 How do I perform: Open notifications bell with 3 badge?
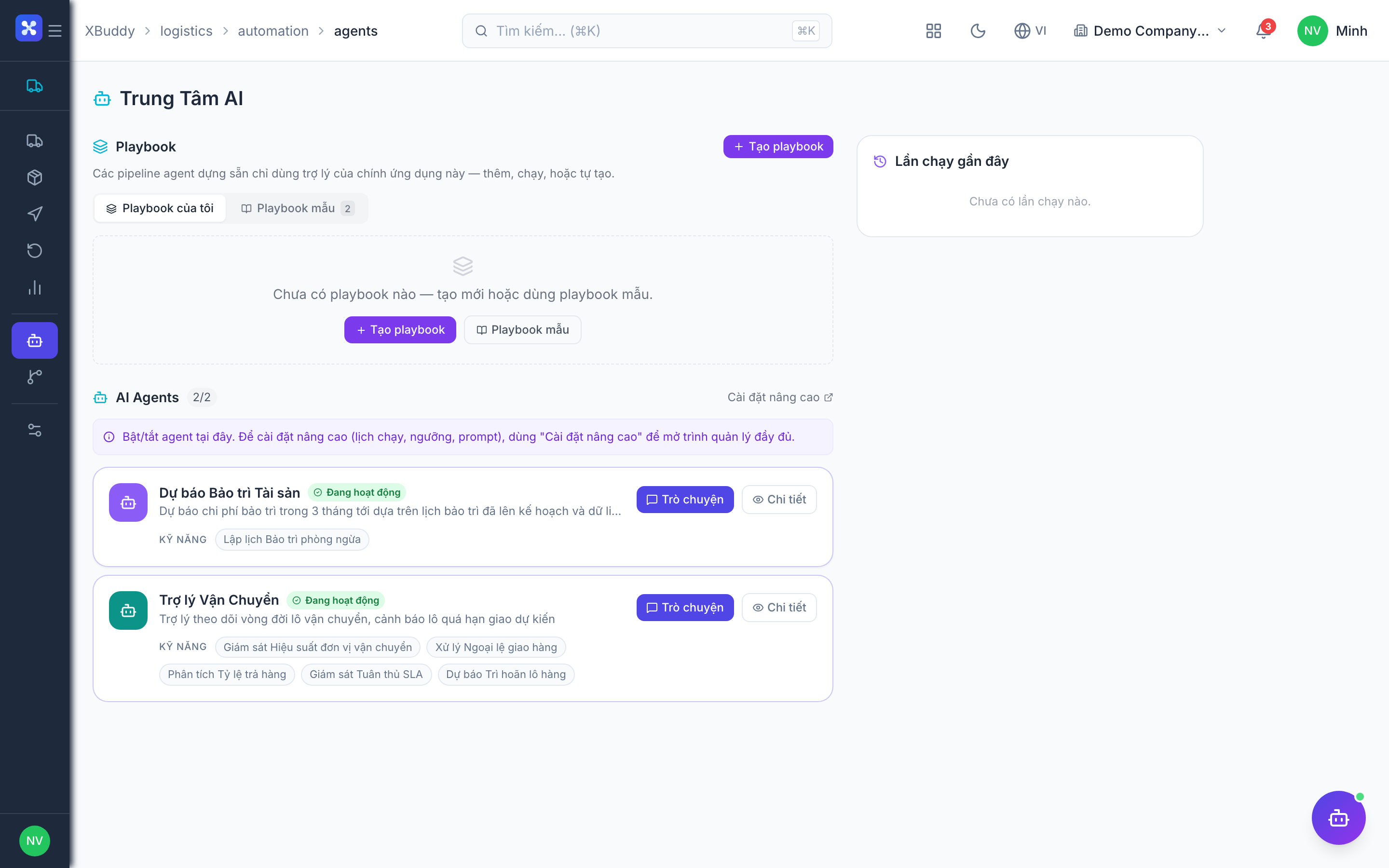(x=1265, y=30)
